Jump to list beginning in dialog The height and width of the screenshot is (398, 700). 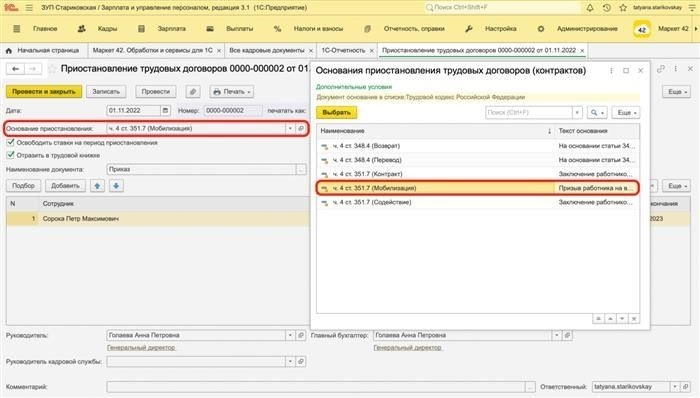(x=598, y=319)
